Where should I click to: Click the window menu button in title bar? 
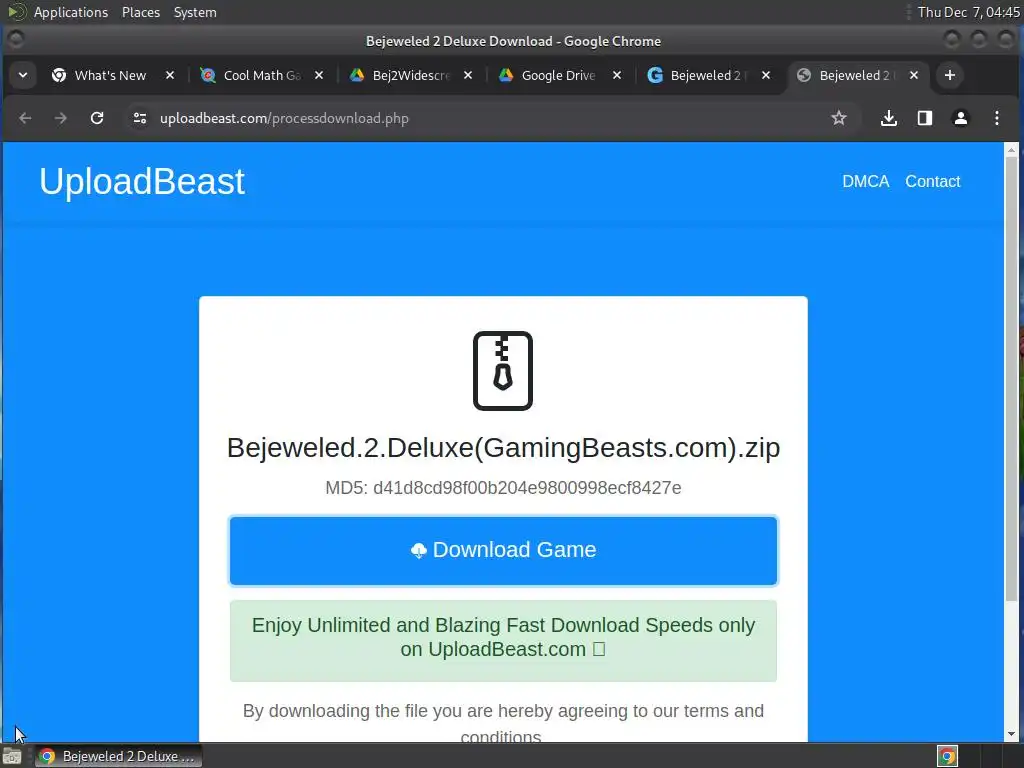coord(16,40)
